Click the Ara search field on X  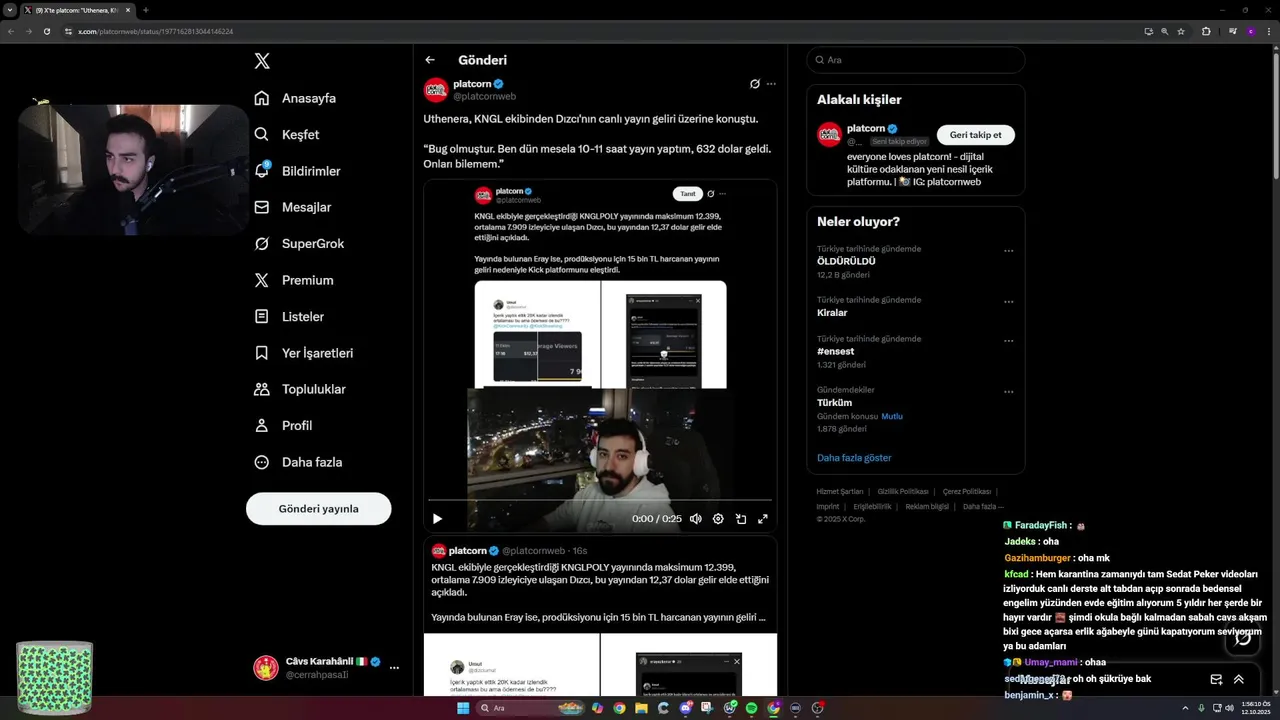(x=916, y=60)
